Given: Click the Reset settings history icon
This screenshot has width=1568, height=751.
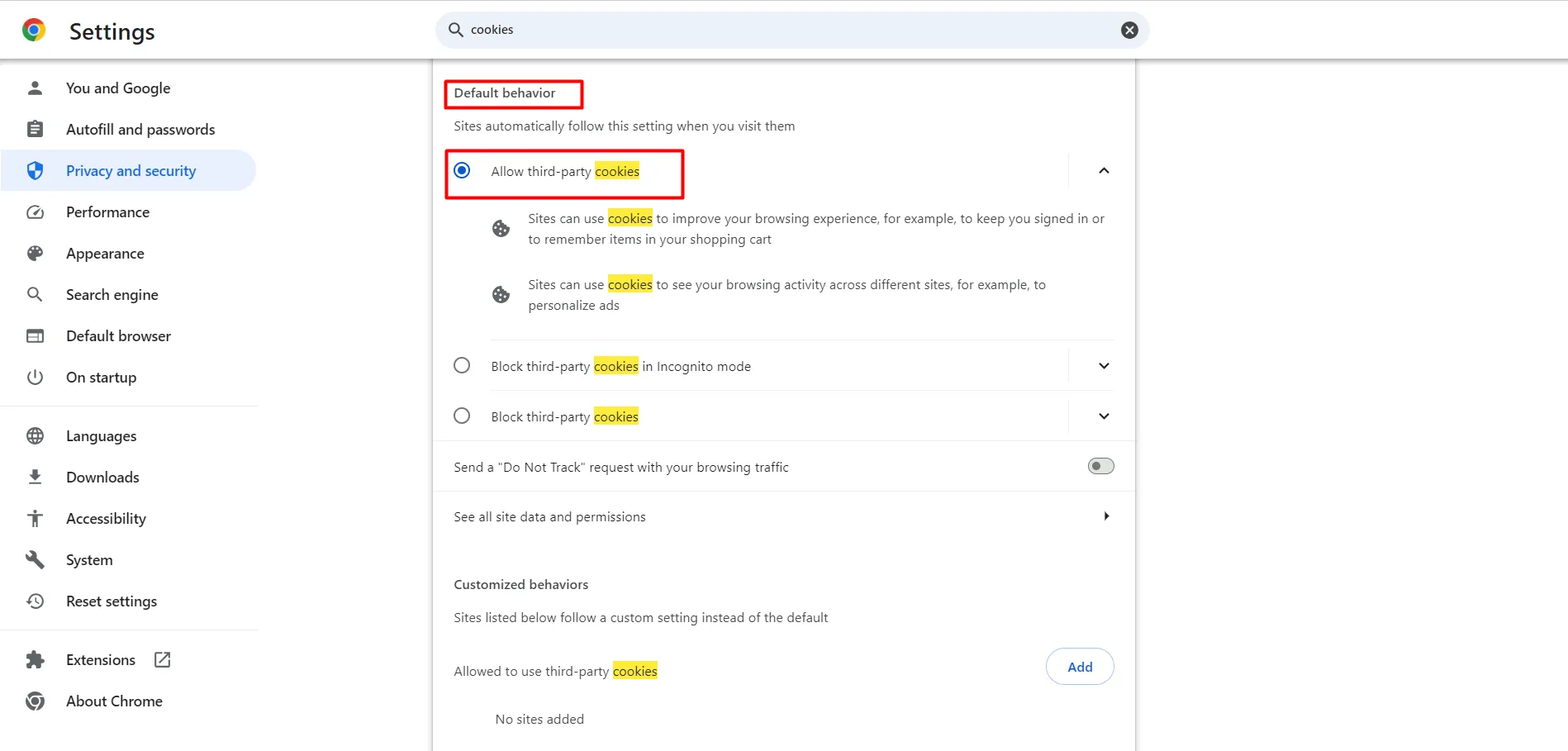Looking at the screenshot, I should 35,601.
